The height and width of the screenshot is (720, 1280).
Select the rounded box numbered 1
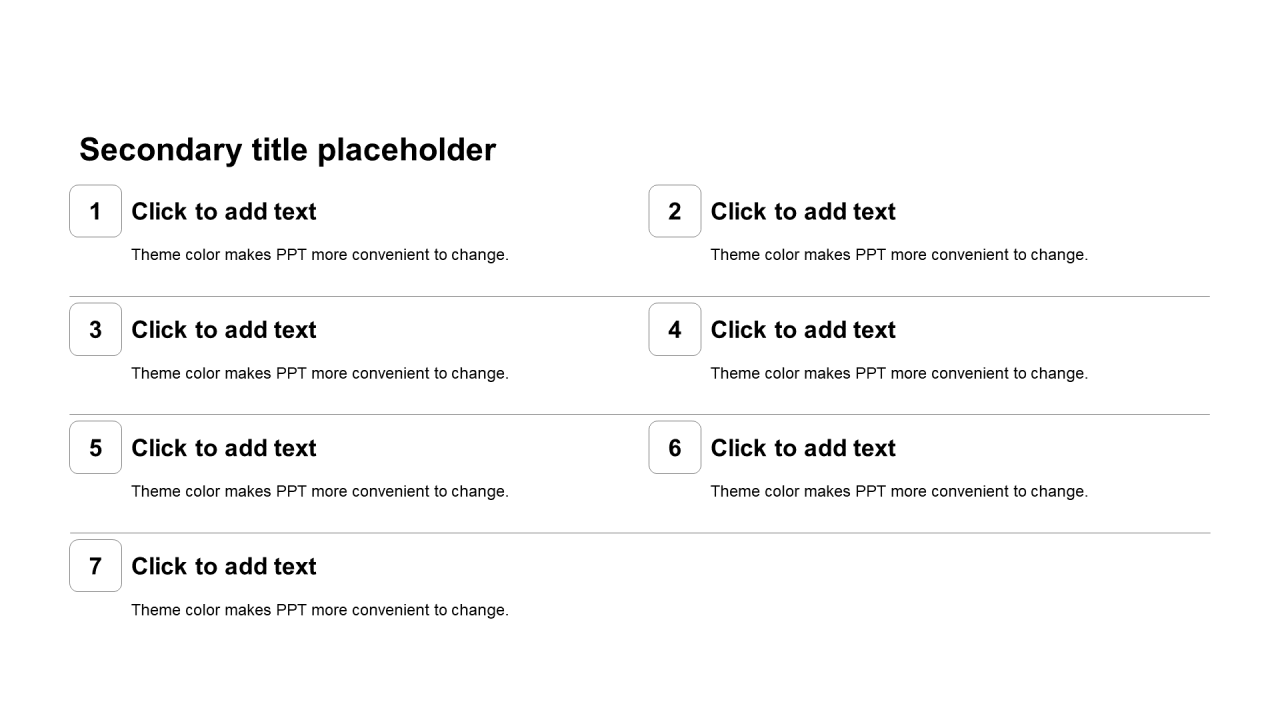click(x=96, y=211)
